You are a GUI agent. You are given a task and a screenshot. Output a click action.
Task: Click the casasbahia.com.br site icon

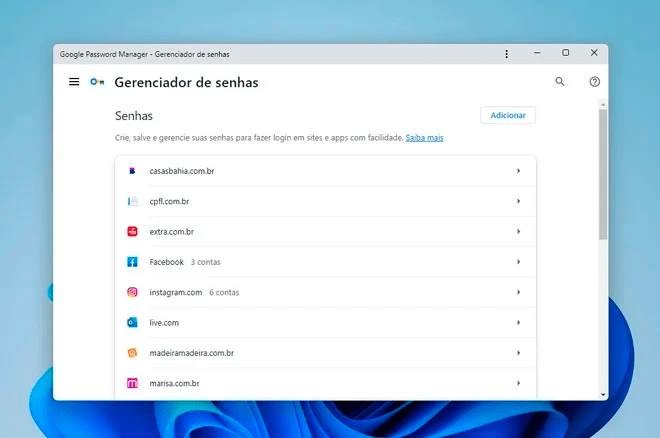point(132,171)
